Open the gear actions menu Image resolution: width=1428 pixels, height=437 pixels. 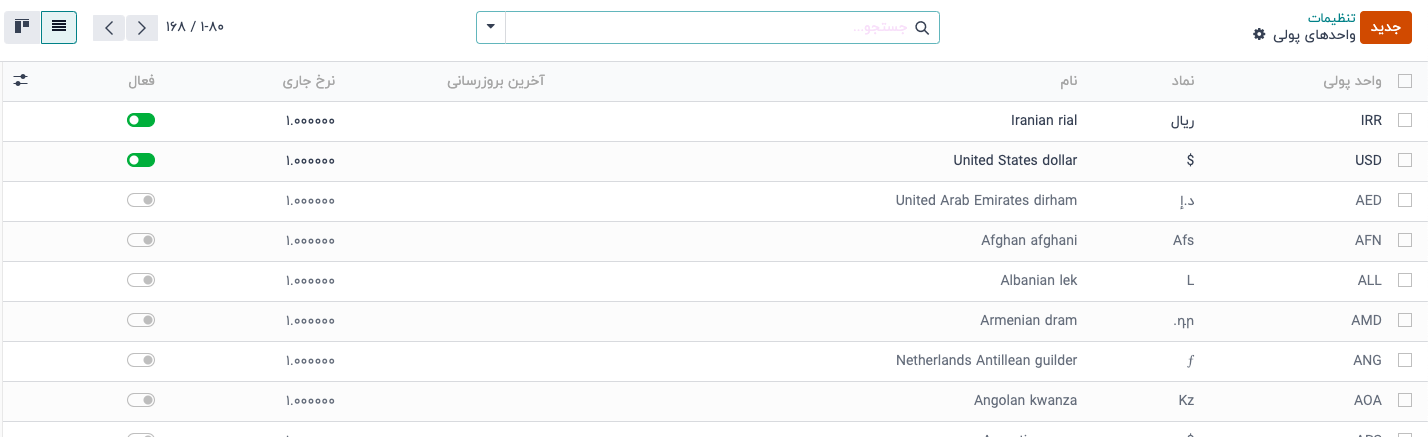(x=1258, y=35)
